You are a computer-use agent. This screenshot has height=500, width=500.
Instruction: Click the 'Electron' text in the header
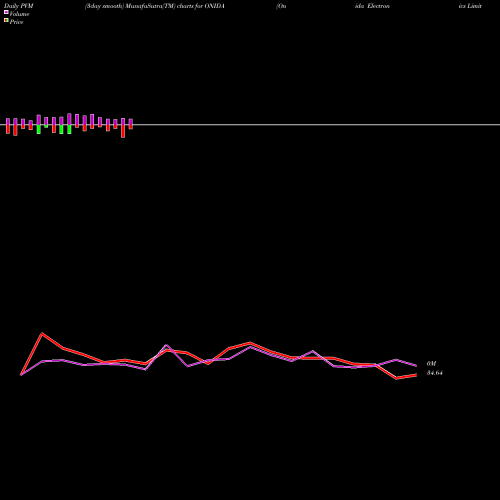pos(378,6)
